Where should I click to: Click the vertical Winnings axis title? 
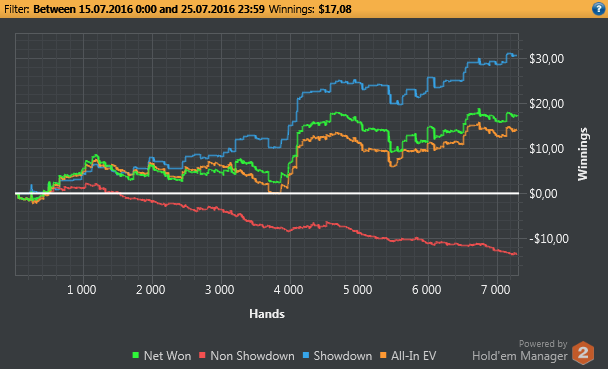[582, 154]
